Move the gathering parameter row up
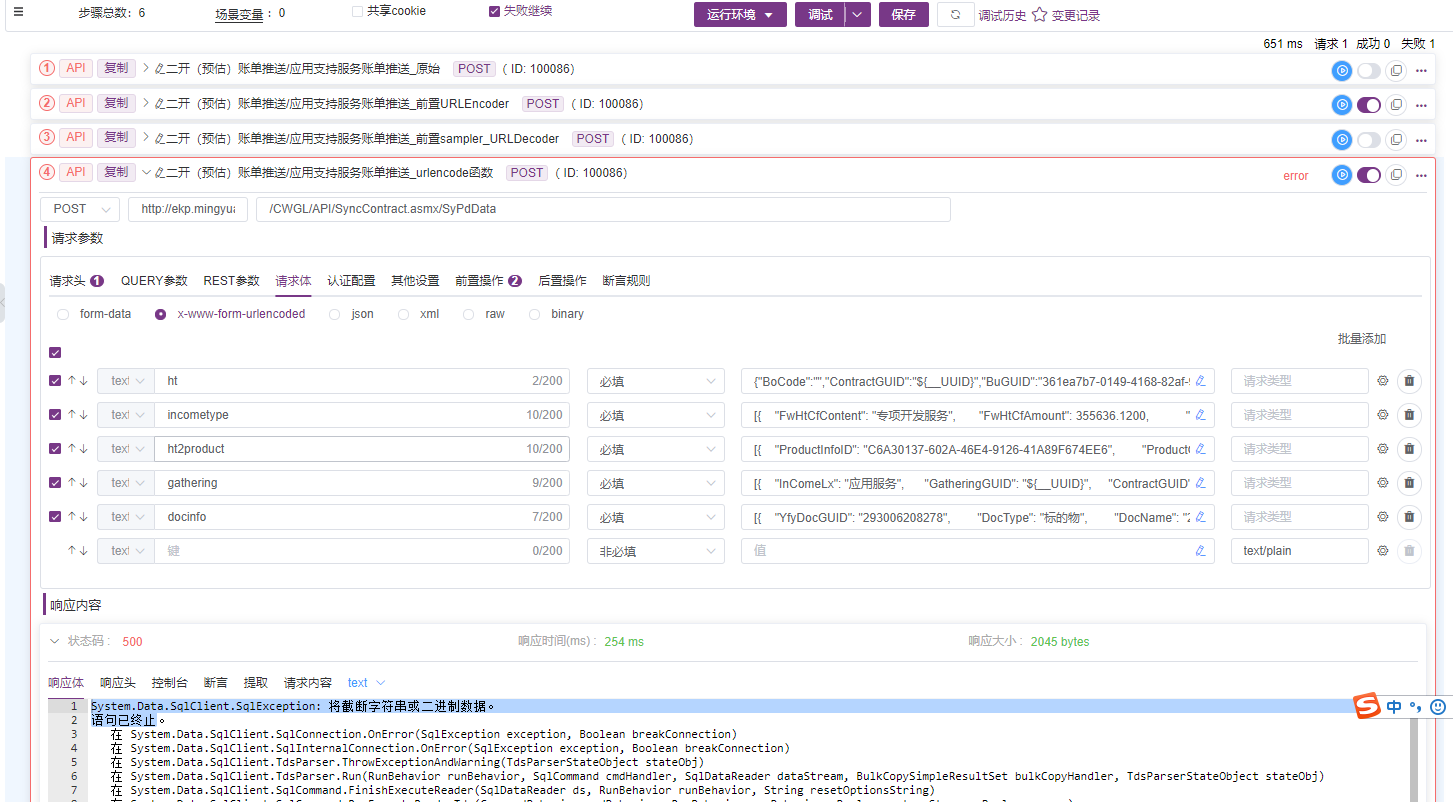 [72, 483]
